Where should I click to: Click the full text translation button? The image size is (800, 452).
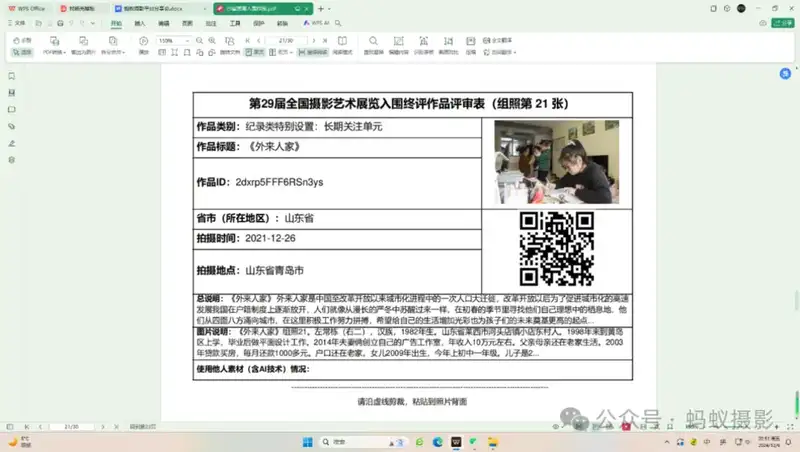coord(497,40)
